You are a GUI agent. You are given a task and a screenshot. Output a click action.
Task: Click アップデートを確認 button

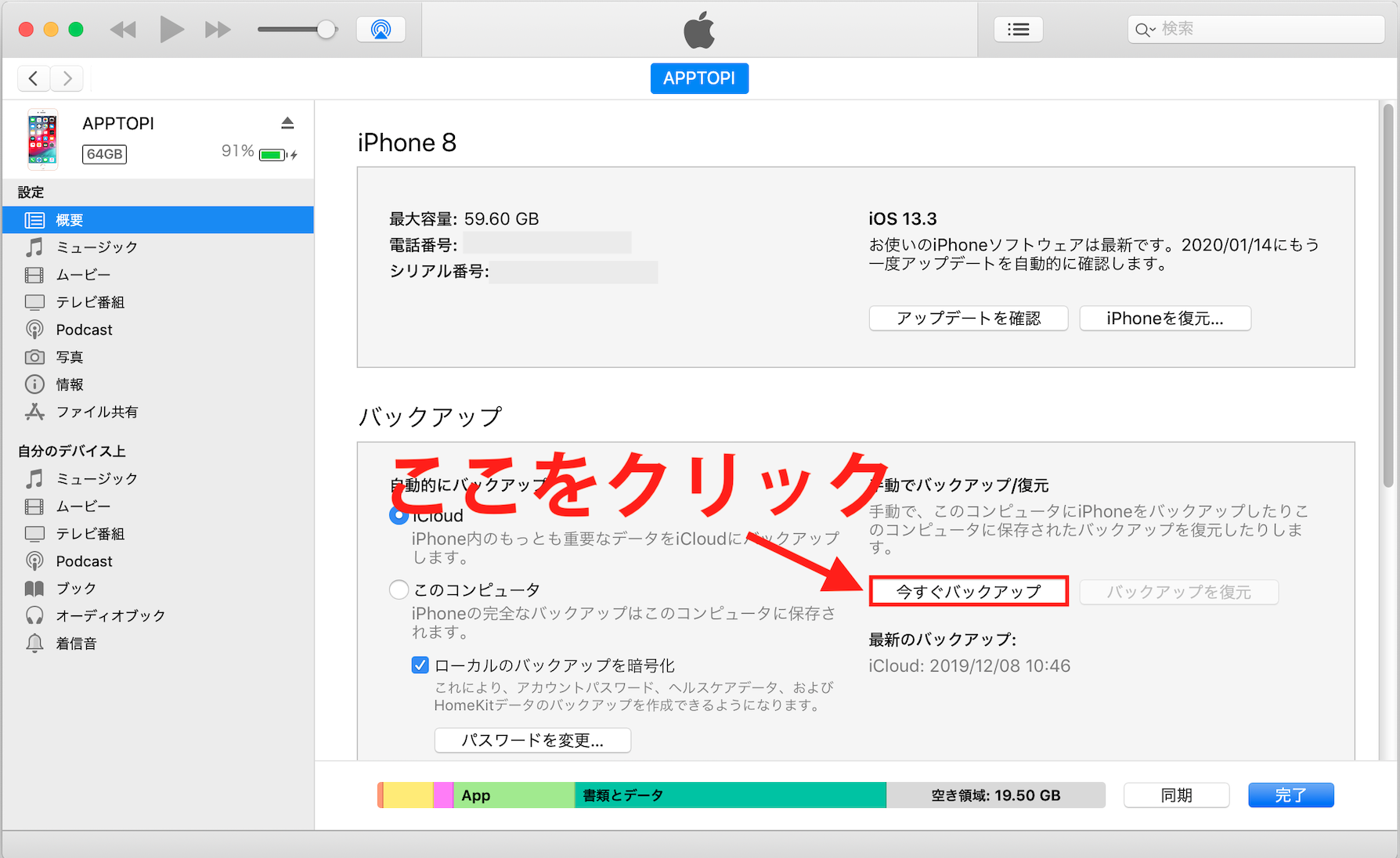click(969, 319)
